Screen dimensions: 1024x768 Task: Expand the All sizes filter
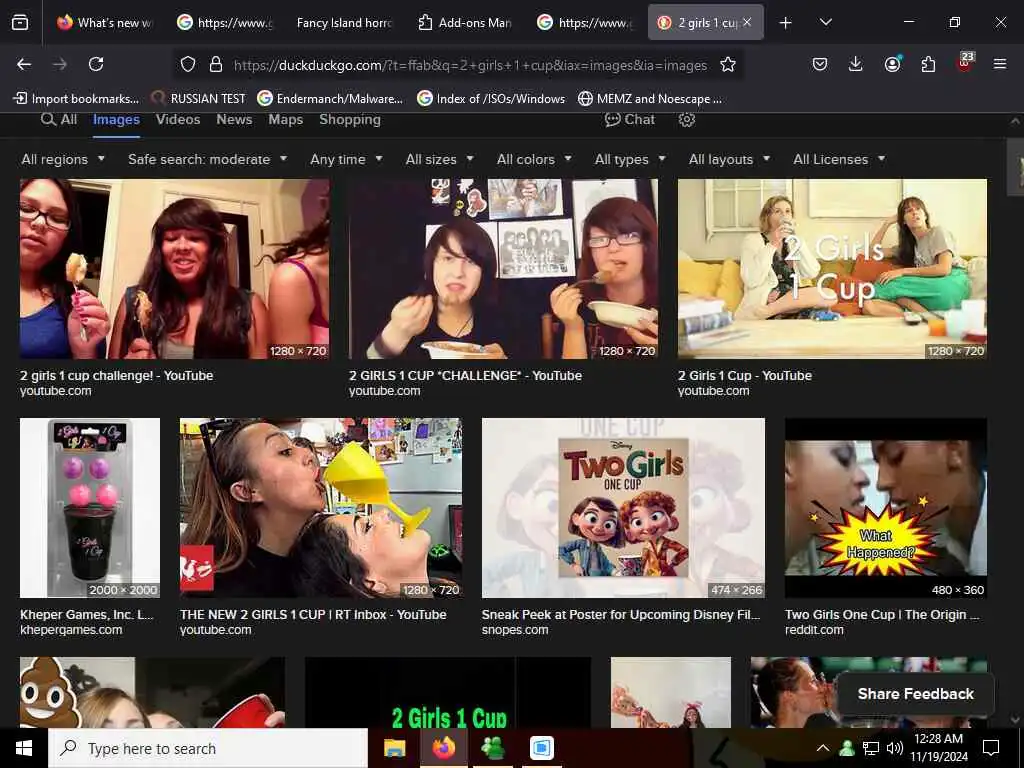point(440,159)
